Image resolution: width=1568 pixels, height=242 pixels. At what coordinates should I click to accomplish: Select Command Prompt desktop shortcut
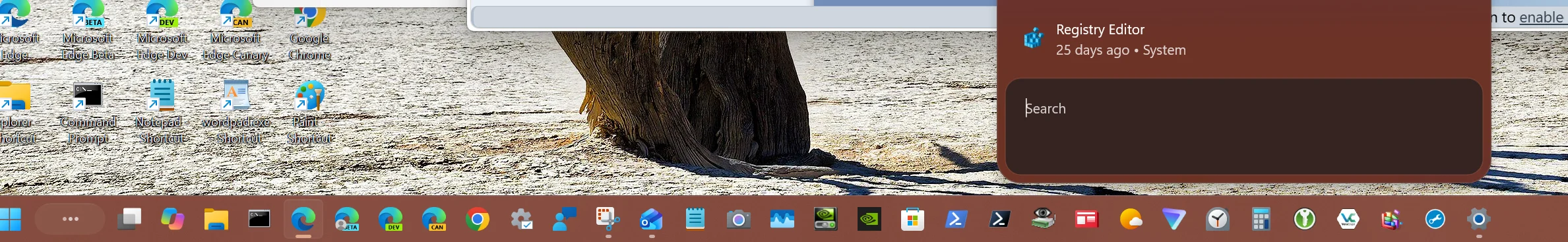(x=88, y=112)
